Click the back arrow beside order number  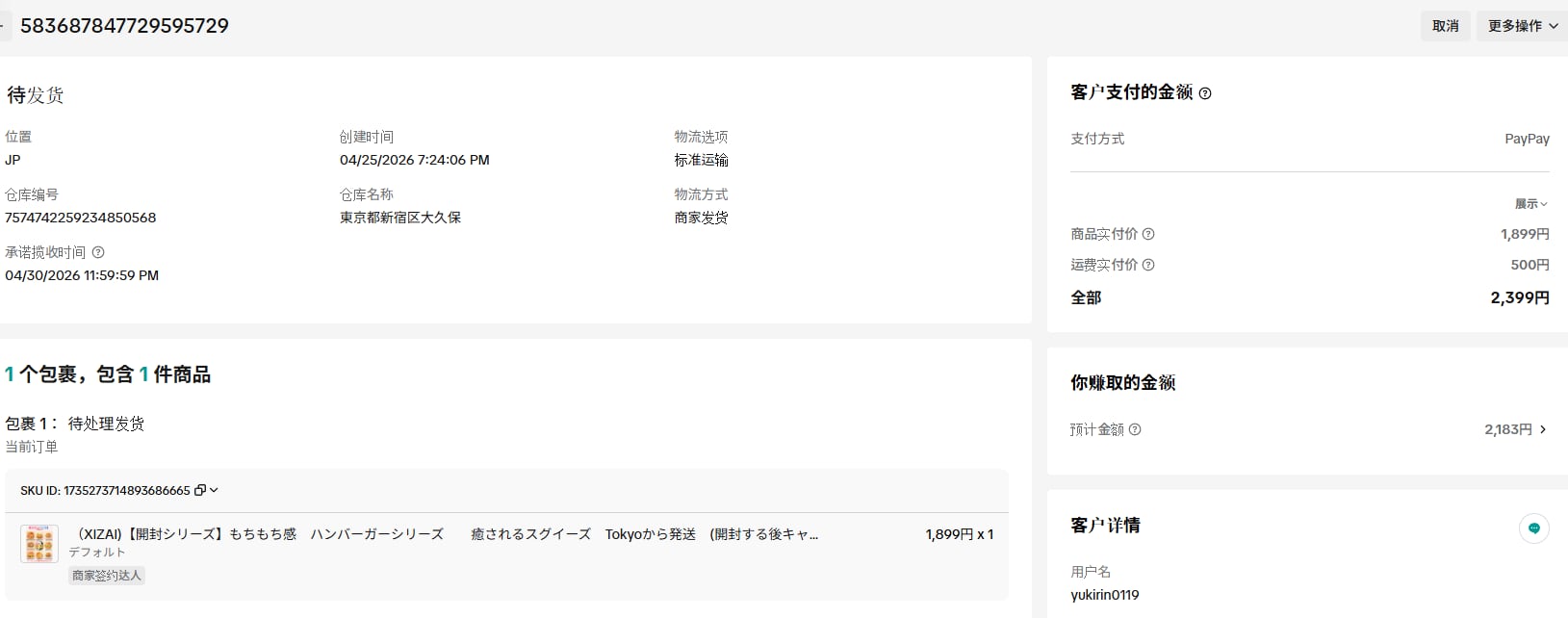[3, 26]
